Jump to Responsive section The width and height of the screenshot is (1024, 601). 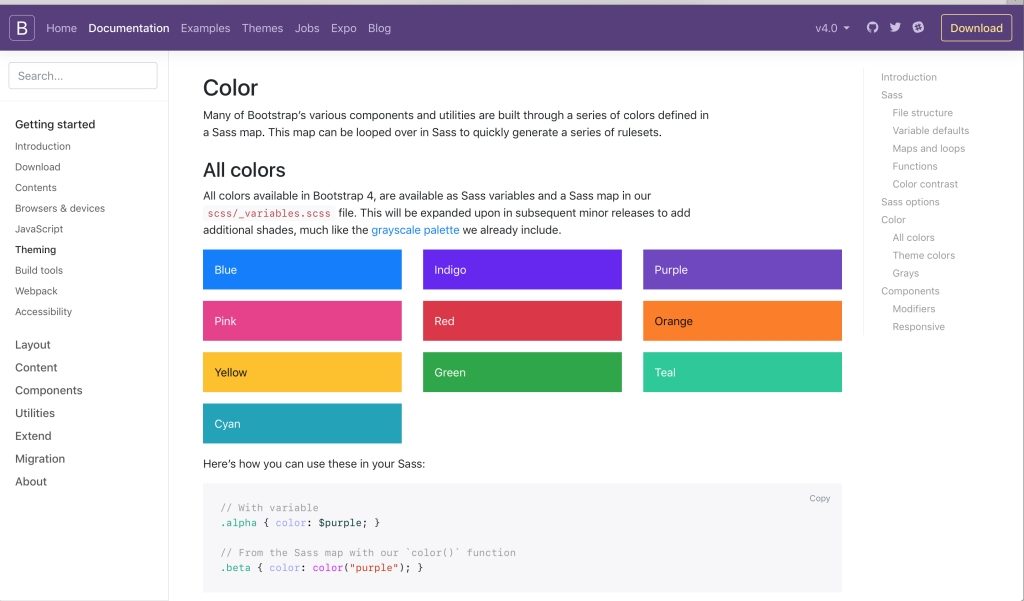pos(918,327)
